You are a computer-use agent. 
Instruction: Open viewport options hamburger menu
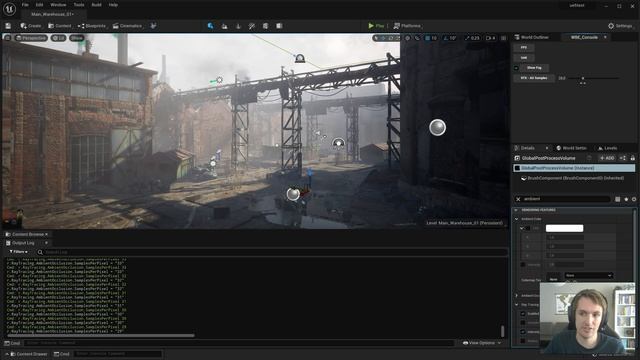click(x=7, y=38)
